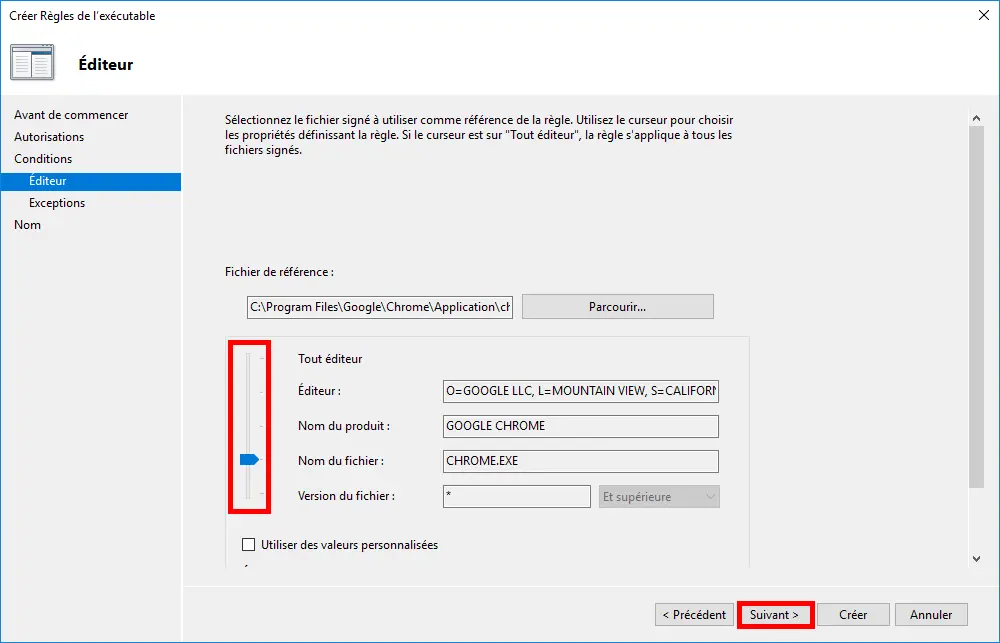Image resolution: width=1000 pixels, height=643 pixels.
Task: Click the wizard header icon
Action: coord(31,62)
